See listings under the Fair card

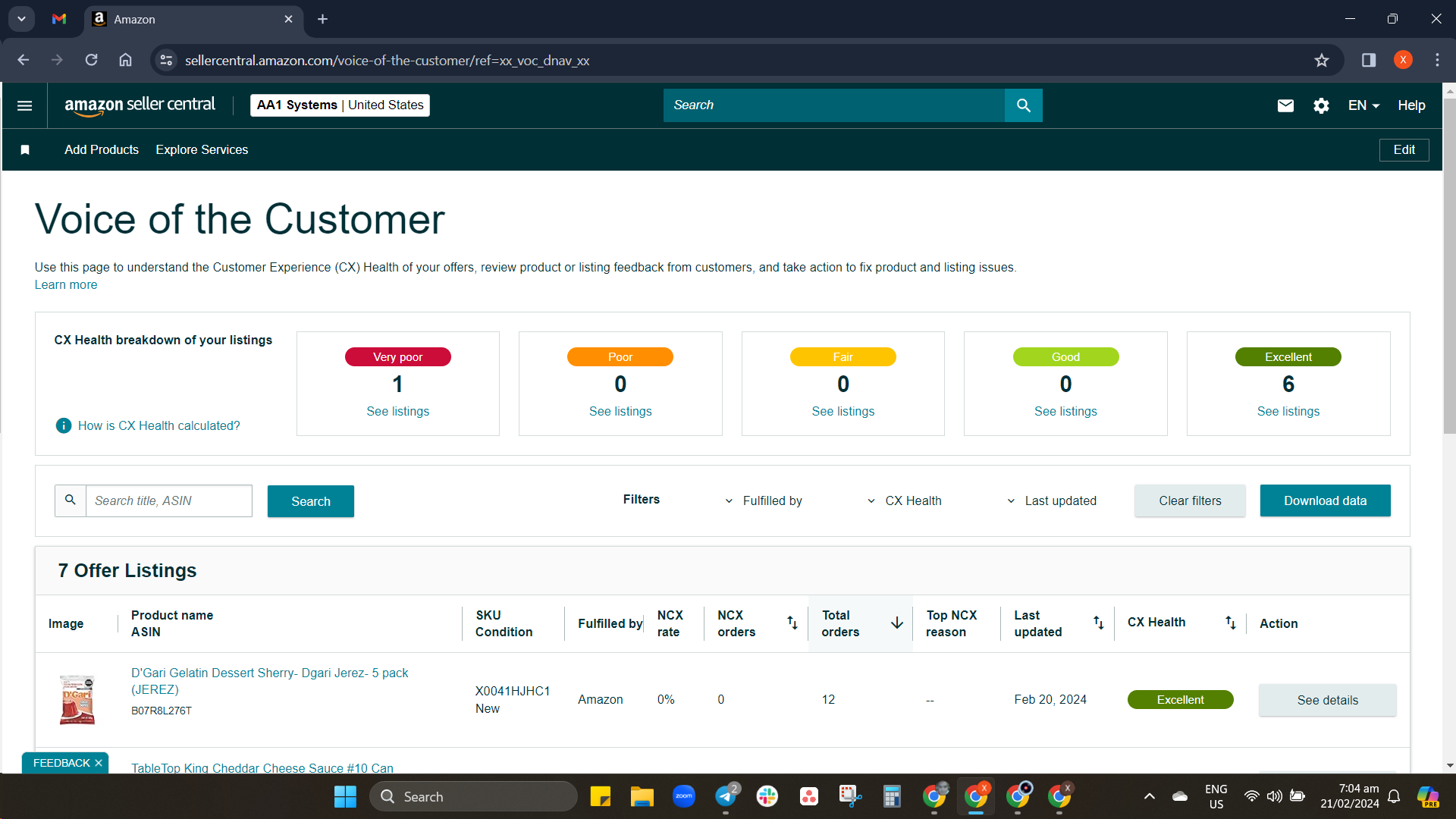point(843,411)
